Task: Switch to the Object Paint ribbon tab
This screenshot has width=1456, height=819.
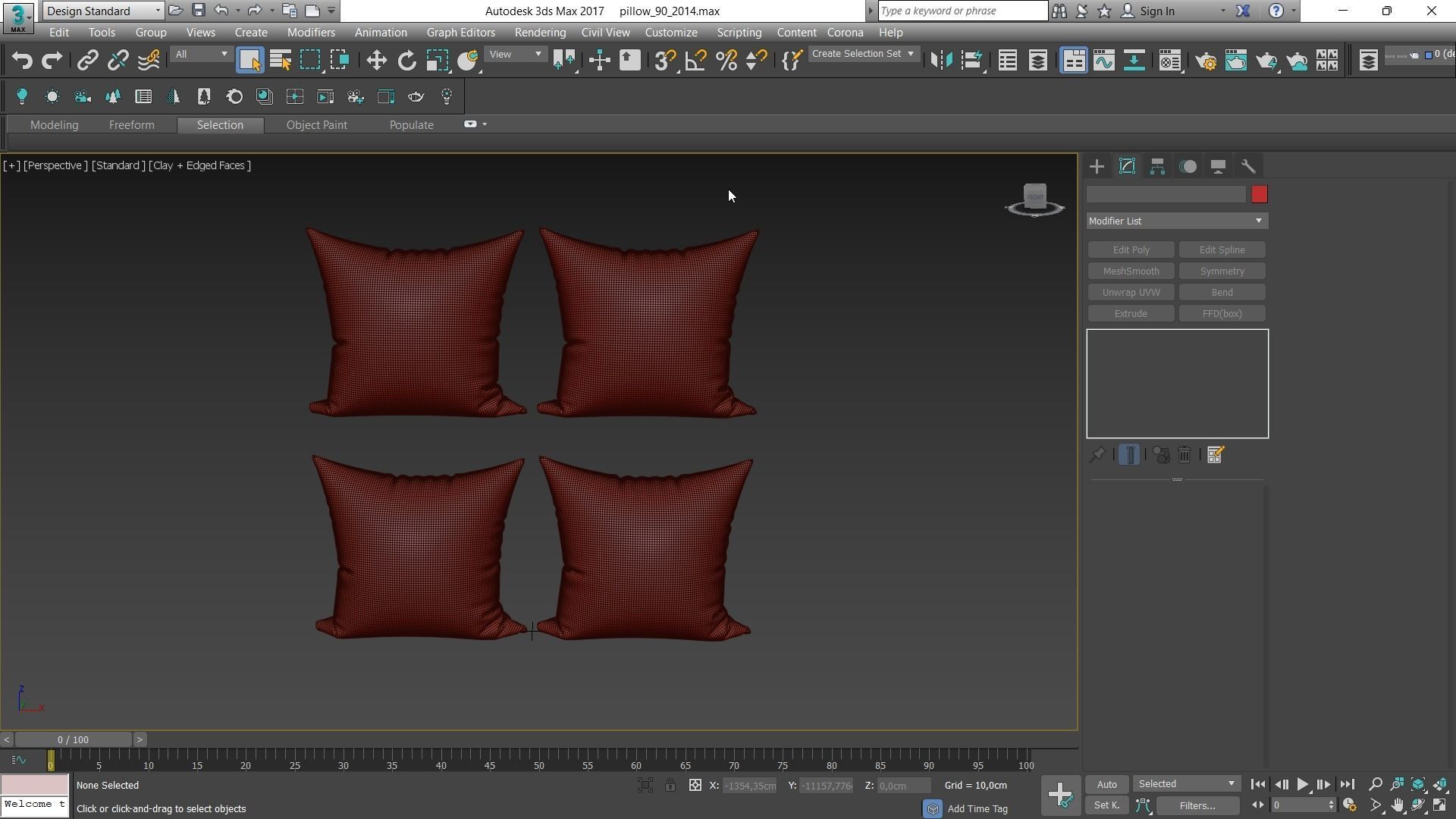Action: click(316, 125)
